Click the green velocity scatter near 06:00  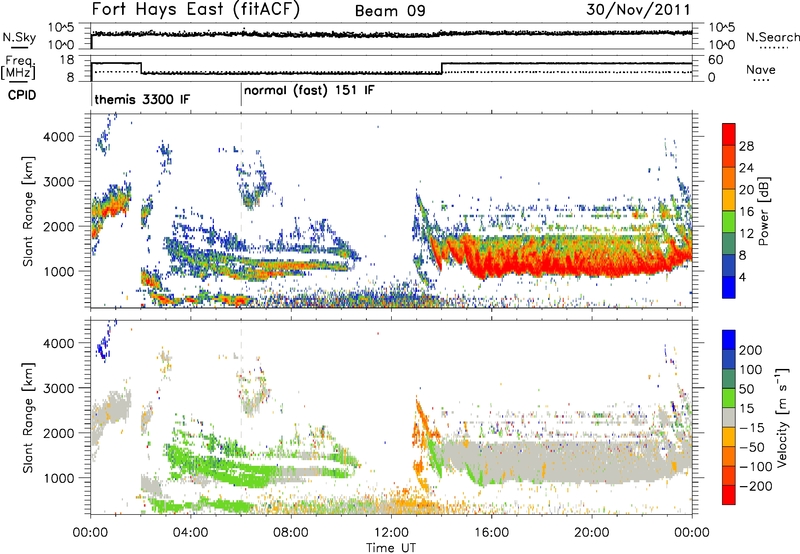pos(240,472)
